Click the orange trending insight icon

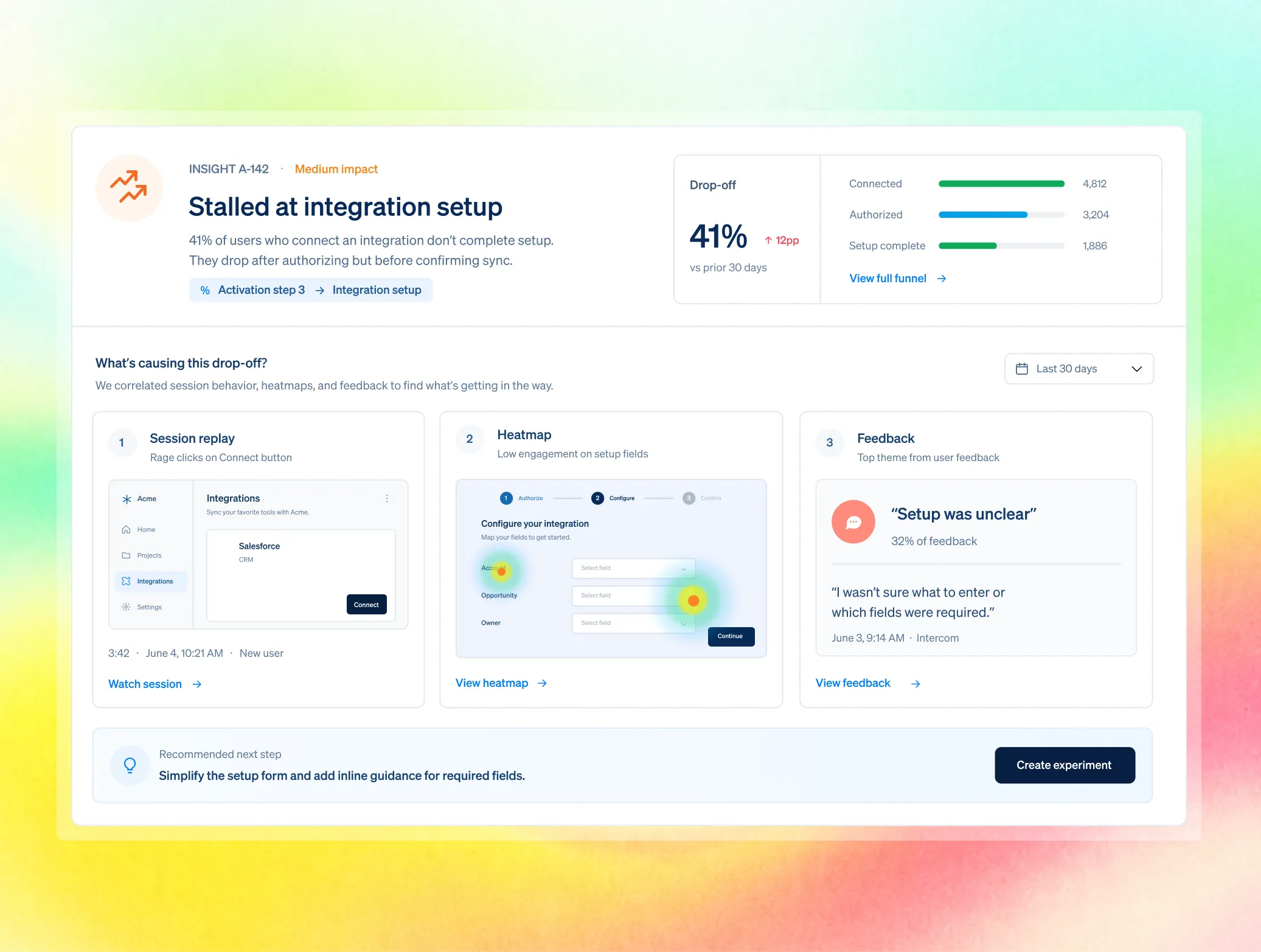[x=128, y=187]
